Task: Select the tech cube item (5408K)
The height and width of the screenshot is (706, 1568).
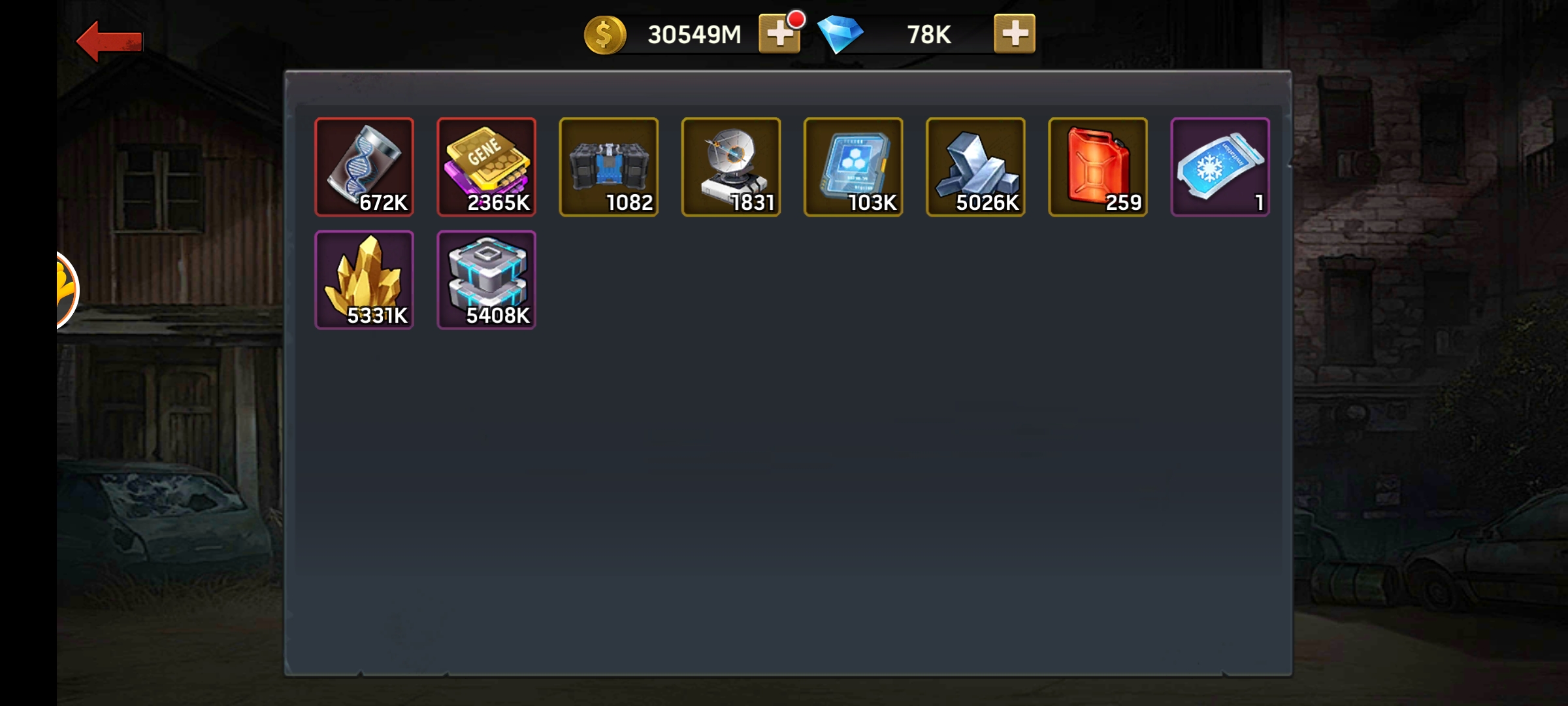Action: coord(487,280)
